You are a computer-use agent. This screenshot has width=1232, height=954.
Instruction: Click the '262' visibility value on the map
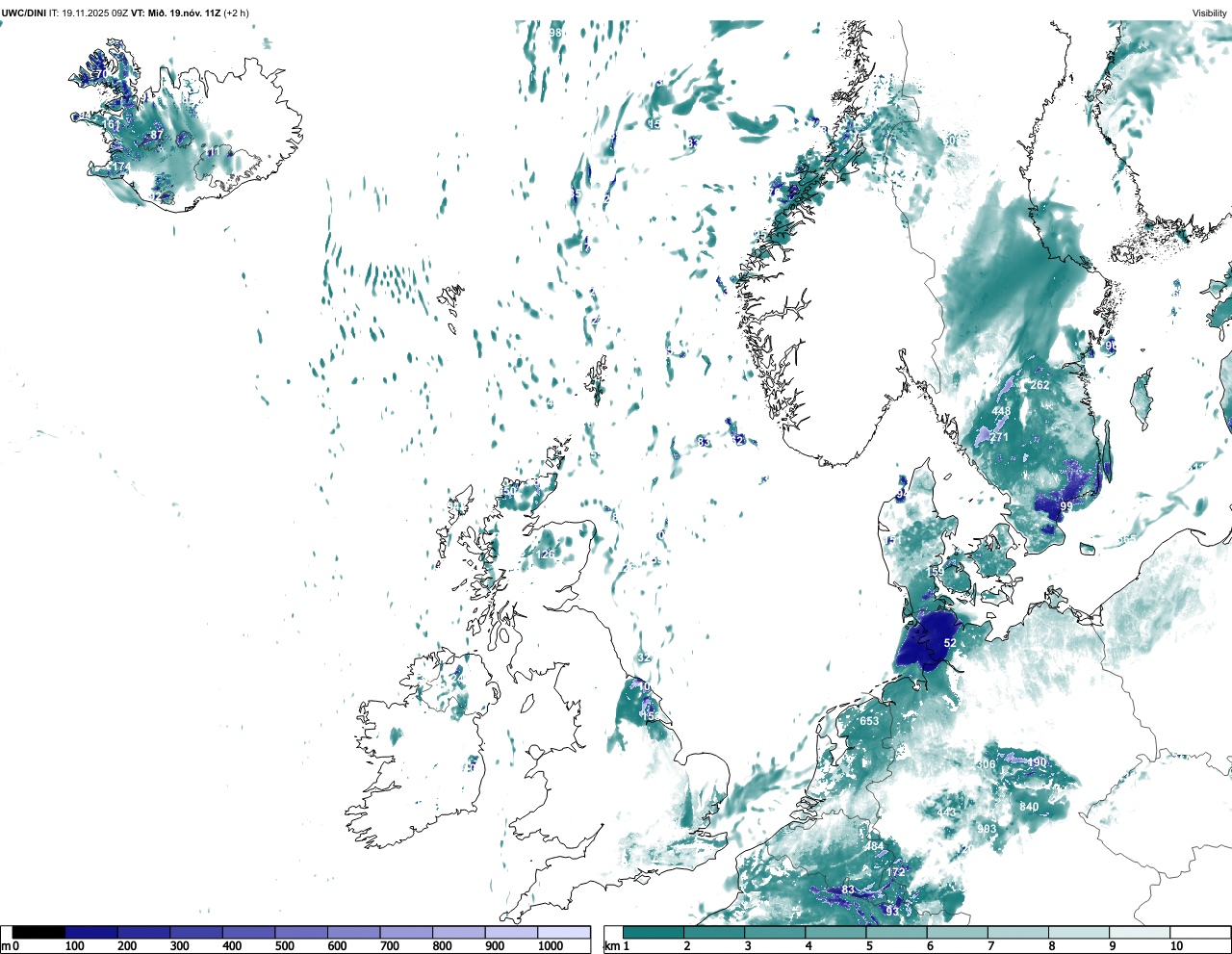pyautogui.click(x=1039, y=385)
